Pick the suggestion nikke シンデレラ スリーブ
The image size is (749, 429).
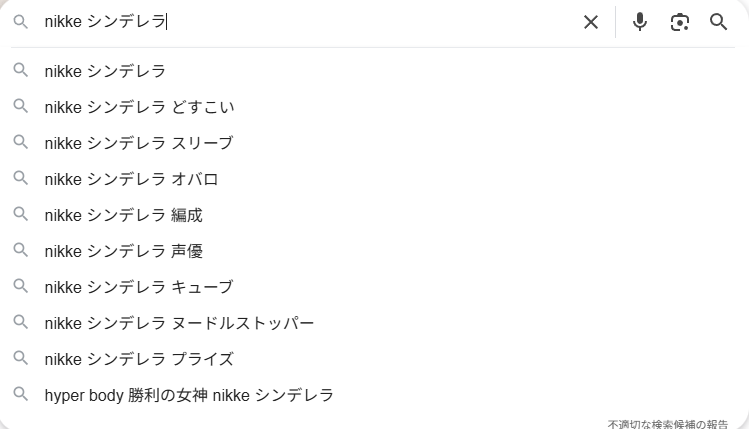pyautogui.click(x=139, y=143)
